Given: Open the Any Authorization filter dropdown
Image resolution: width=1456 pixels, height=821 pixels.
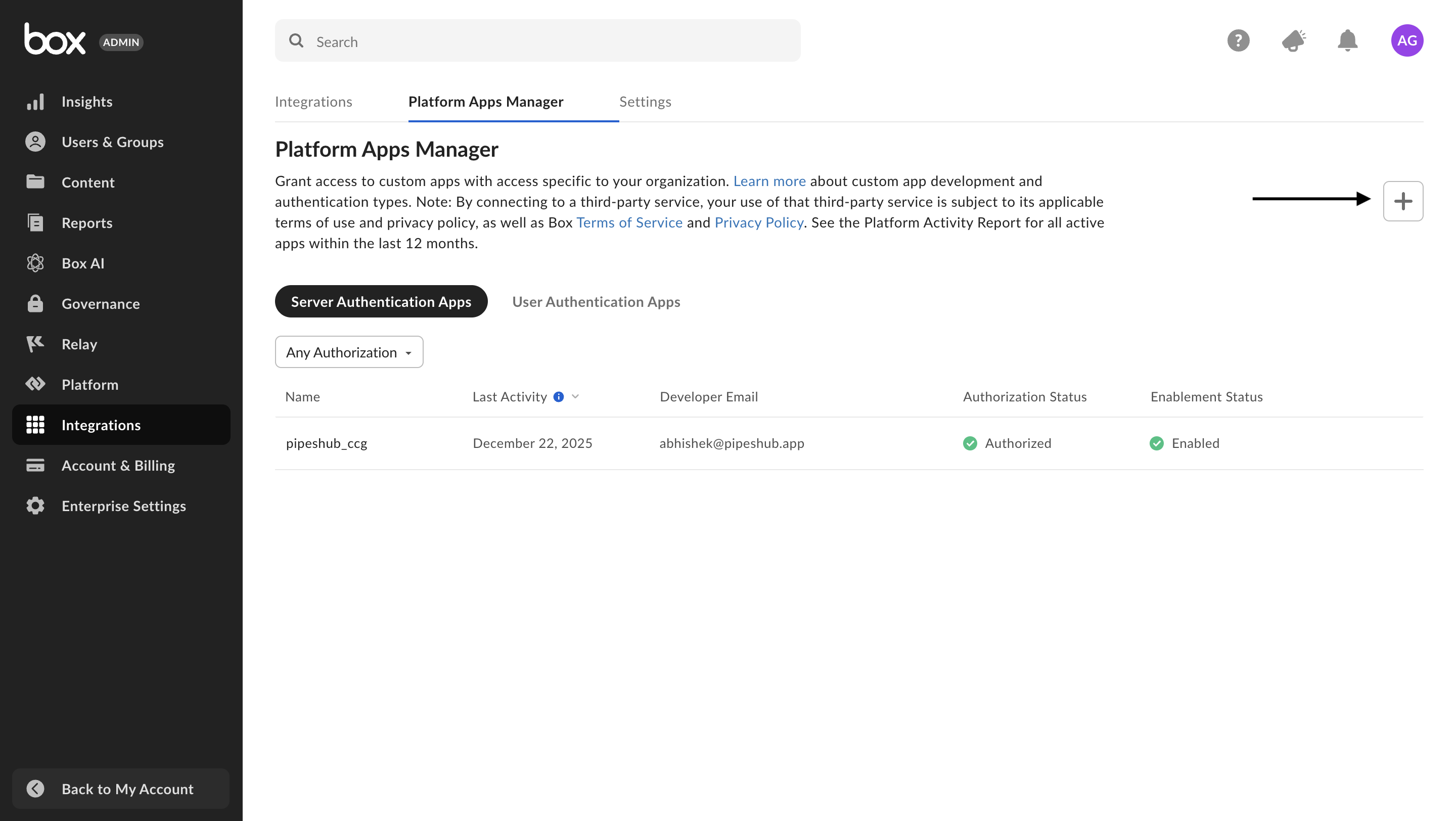Looking at the screenshot, I should coord(349,351).
